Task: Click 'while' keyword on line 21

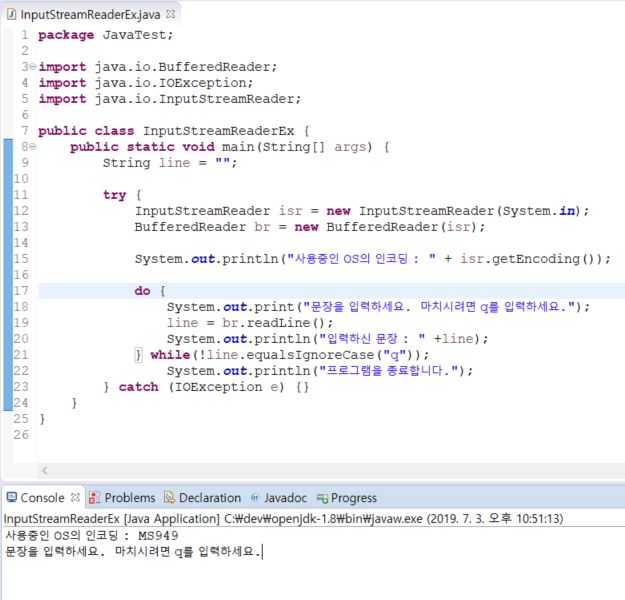Action: point(170,354)
